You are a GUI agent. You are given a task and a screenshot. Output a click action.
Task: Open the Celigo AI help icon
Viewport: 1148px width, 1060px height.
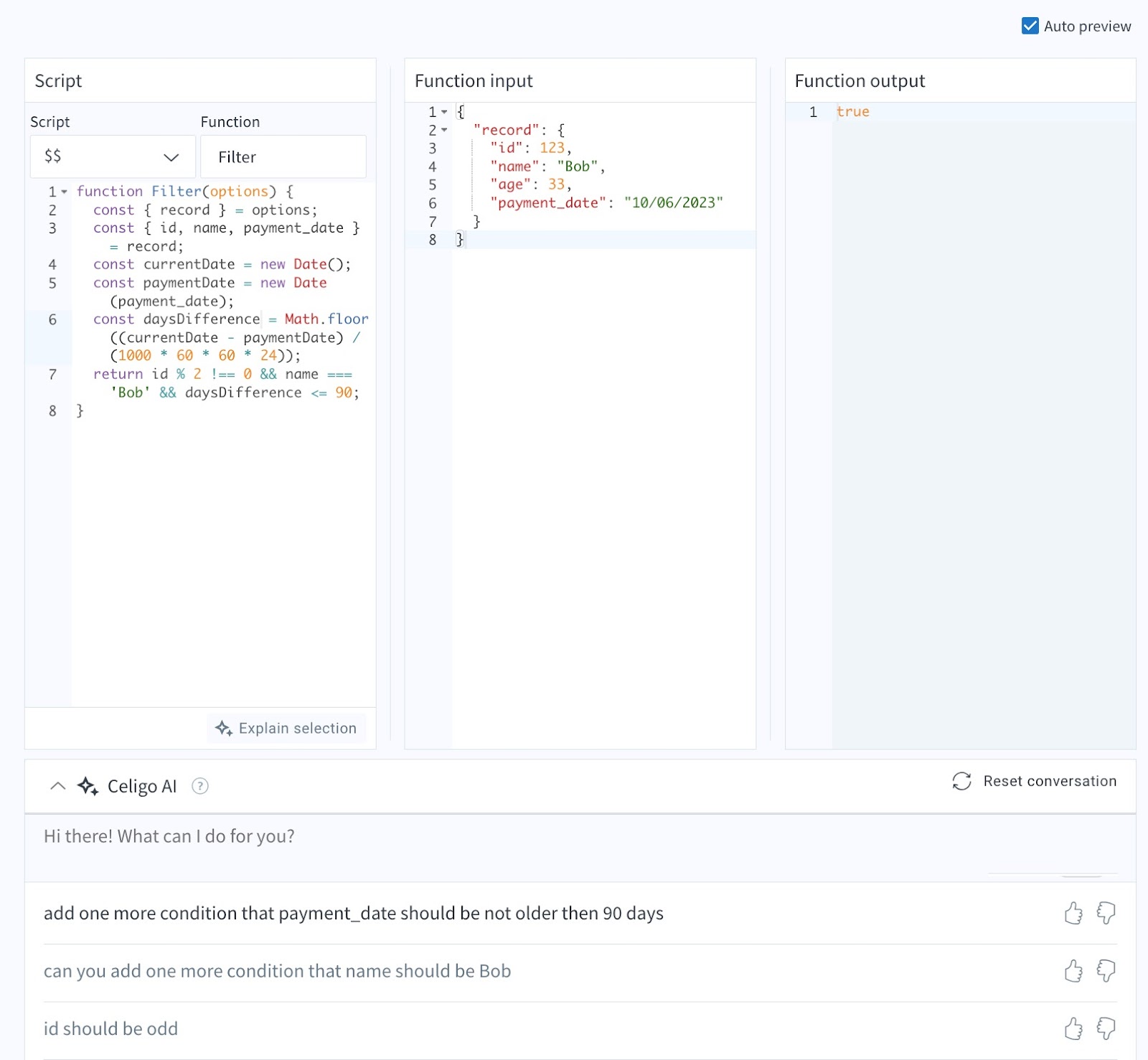pos(200,786)
